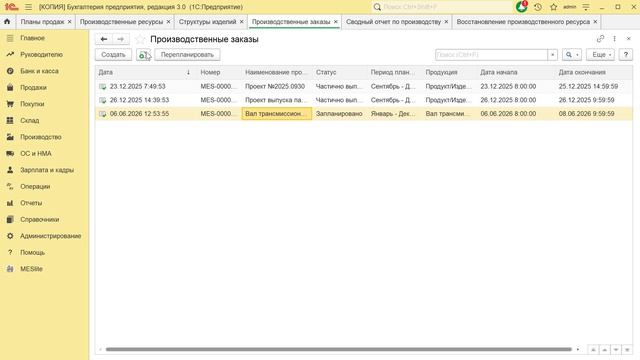640x360 pixels.
Task: Clear the list search field with ×
Action: [x=552, y=55]
